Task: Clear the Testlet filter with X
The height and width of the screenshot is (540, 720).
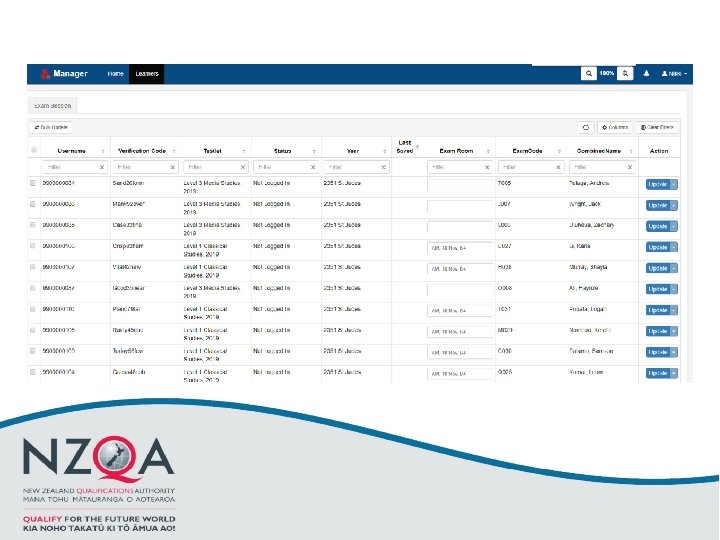Action: click(x=243, y=167)
